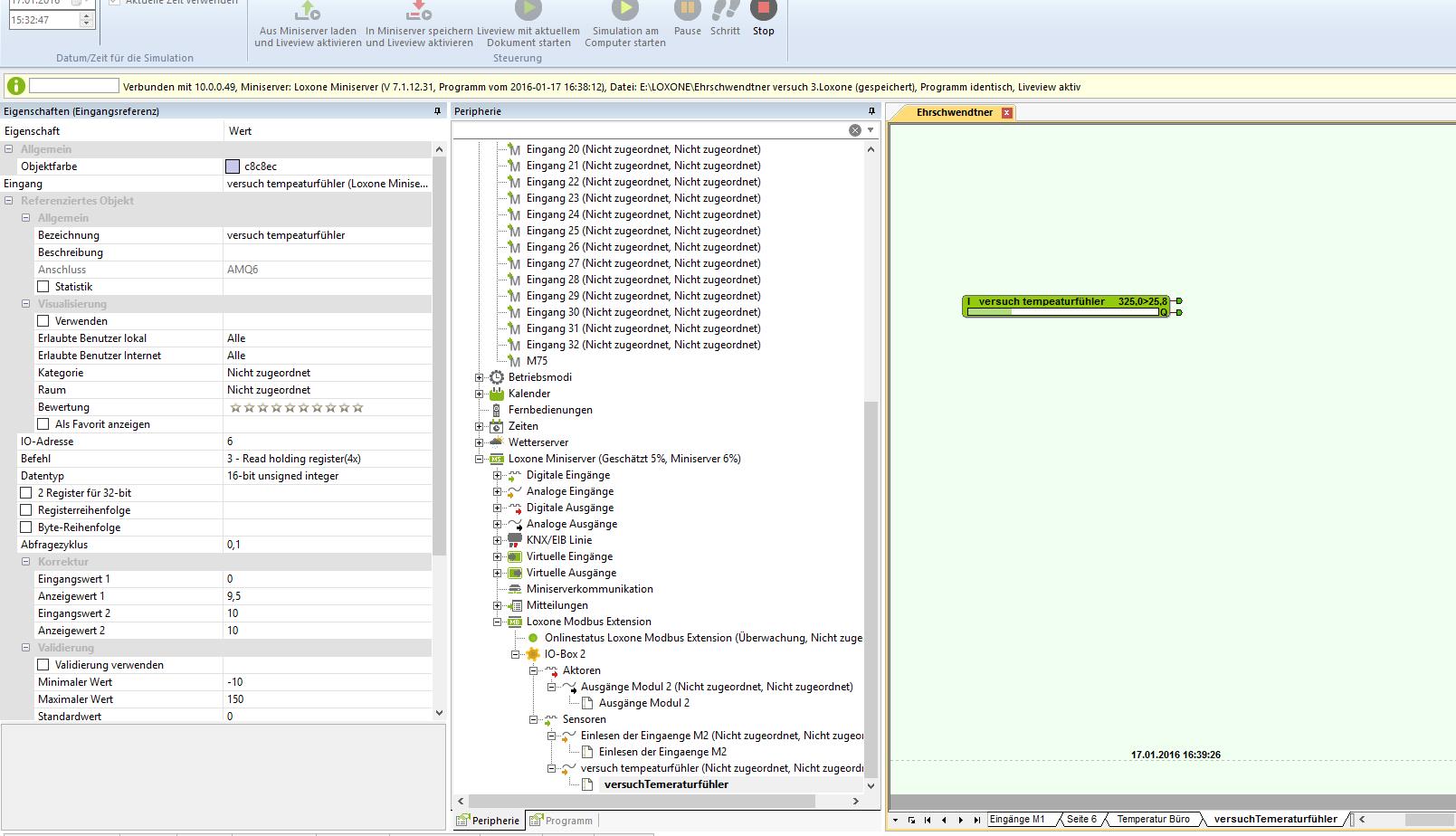Click the Schritt step icon
1456x836 pixels.
(x=725, y=10)
